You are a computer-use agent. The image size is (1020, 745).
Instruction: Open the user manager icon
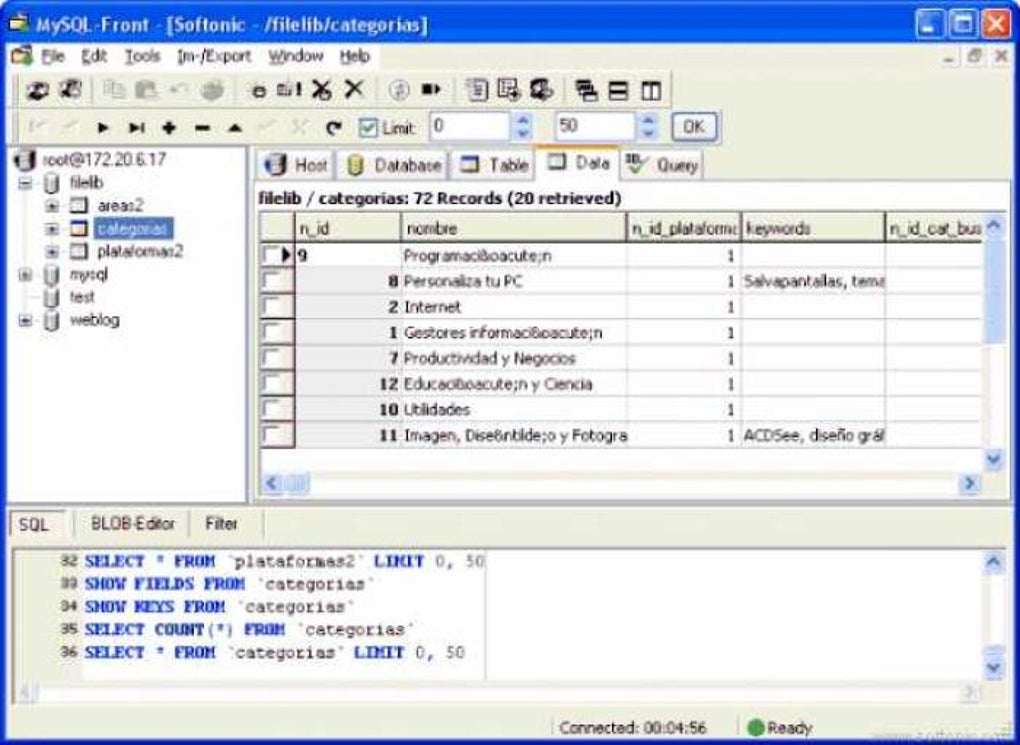[541, 90]
